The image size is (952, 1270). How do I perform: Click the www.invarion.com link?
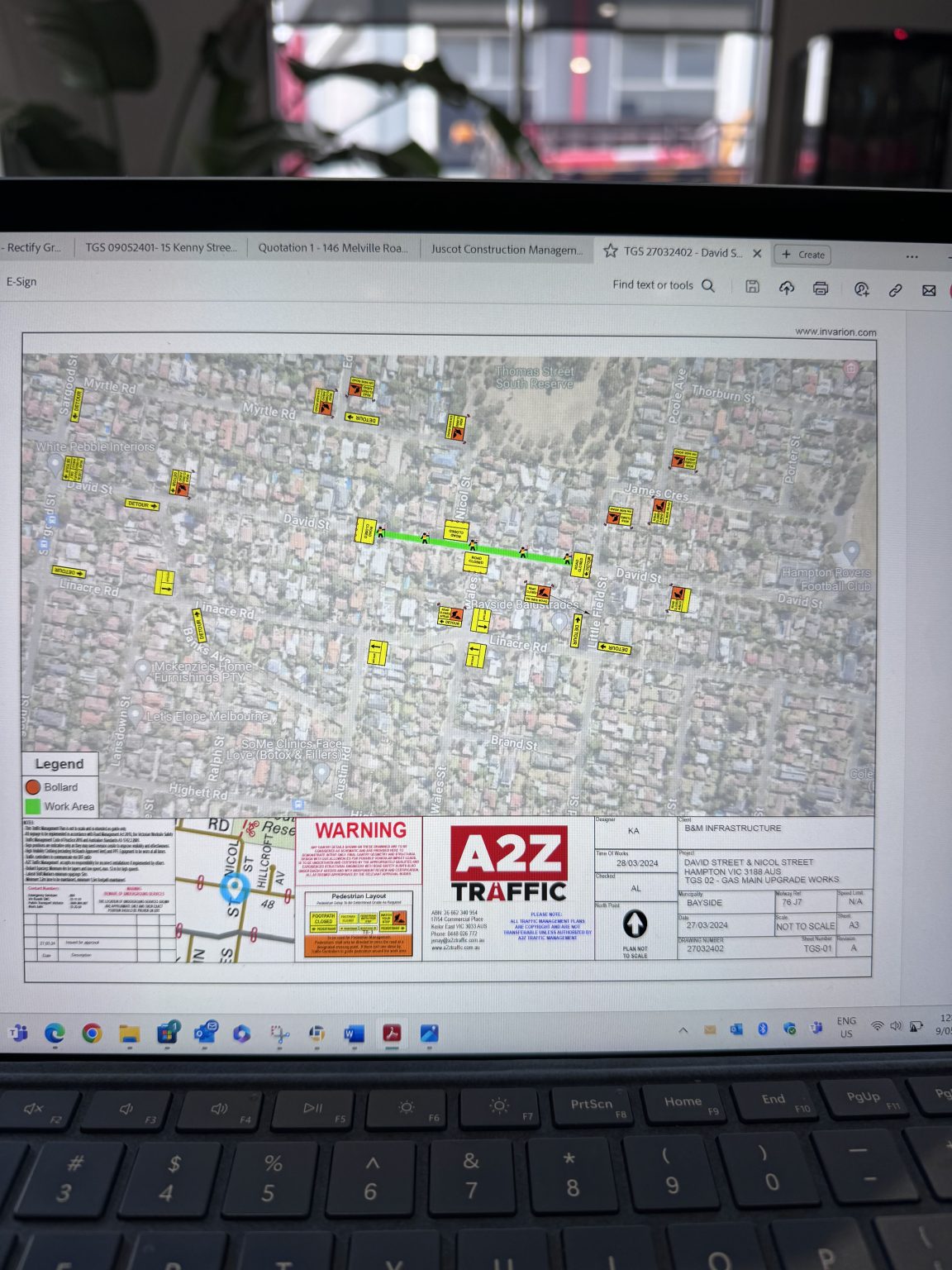coord(835,332)
